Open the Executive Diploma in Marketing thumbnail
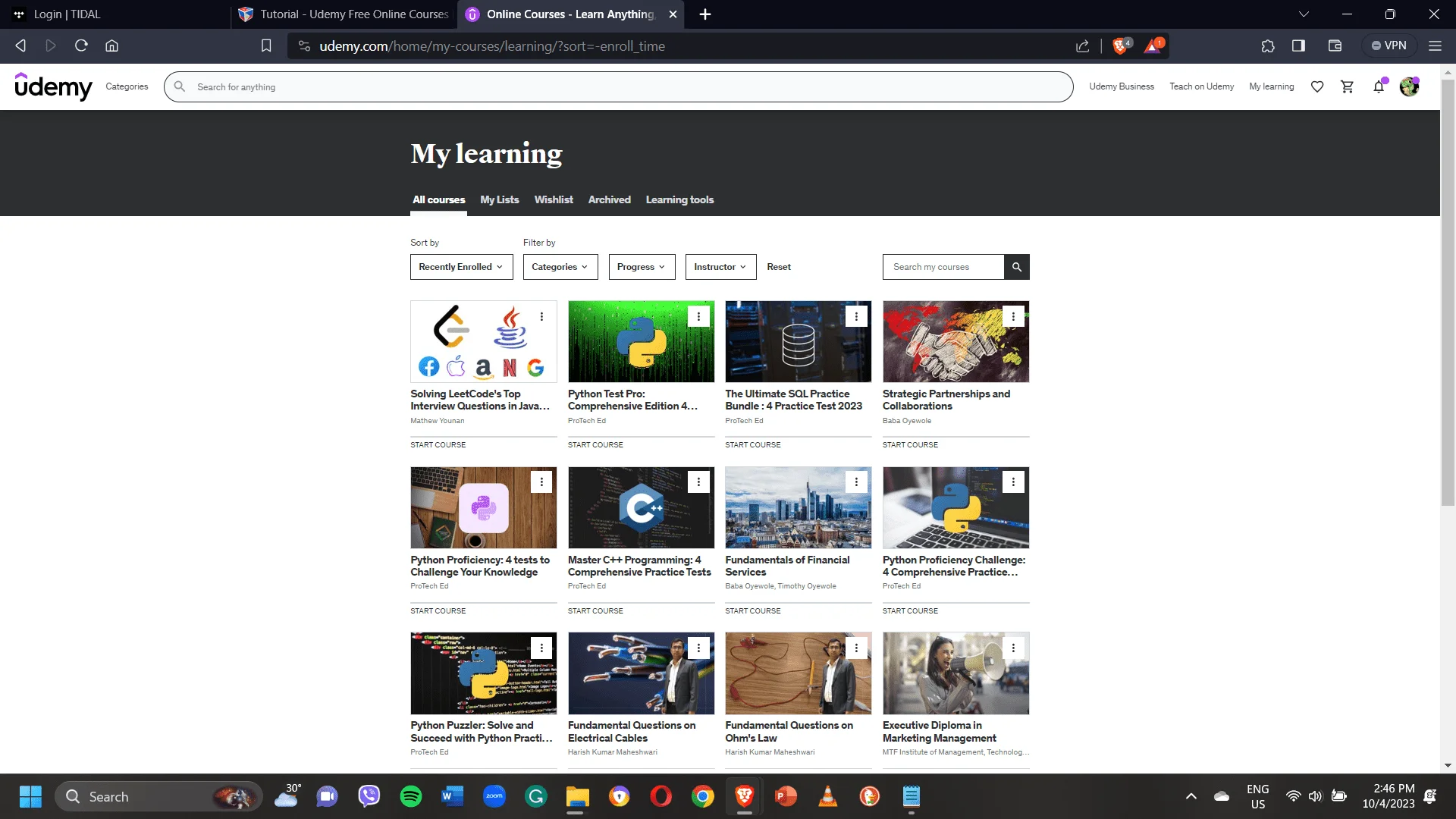The width and height of the screenshot is (1456, 819). (955, 673)
